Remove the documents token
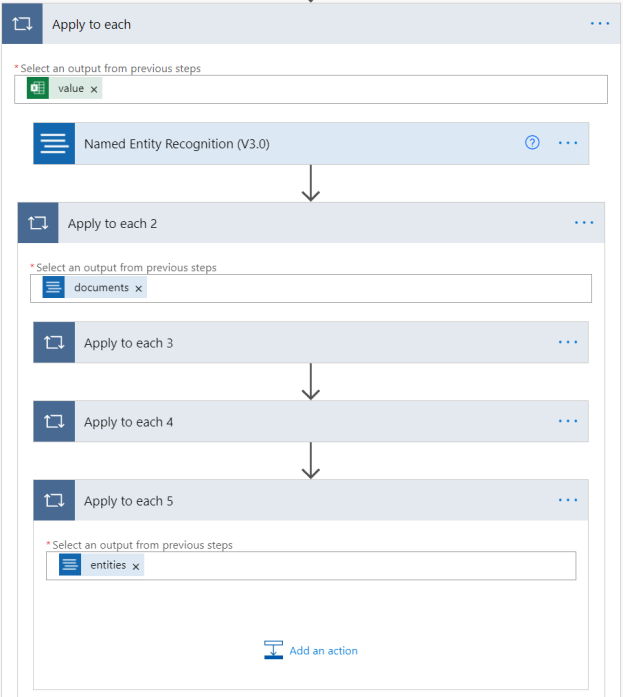This screenshot has height=697, width=623. 139,288
